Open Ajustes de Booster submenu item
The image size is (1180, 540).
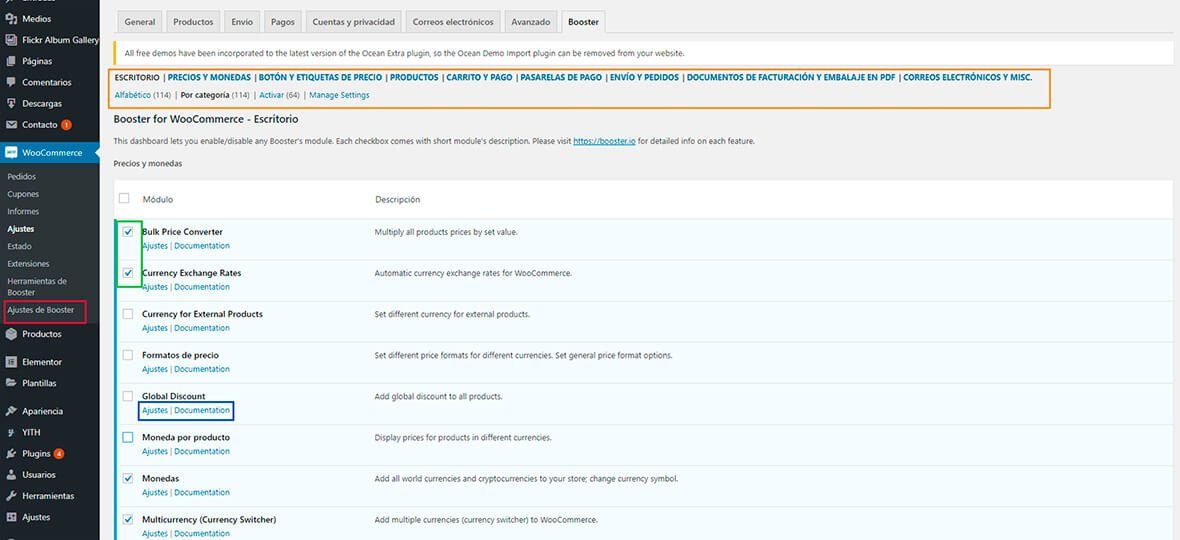[40, 310]
